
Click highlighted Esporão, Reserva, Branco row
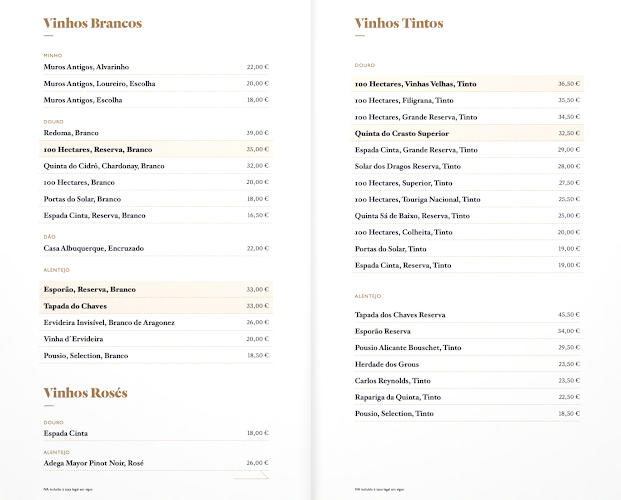[89, 290]
